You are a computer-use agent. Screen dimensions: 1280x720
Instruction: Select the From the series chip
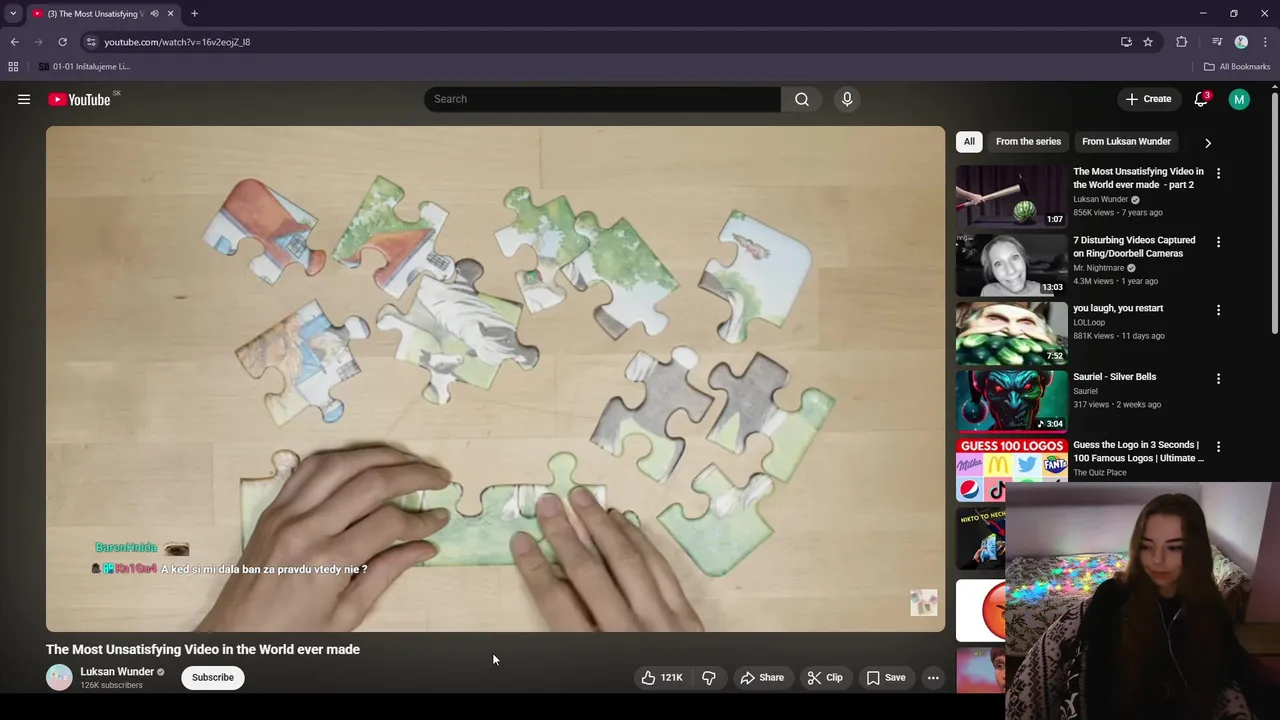point(1028,141)
